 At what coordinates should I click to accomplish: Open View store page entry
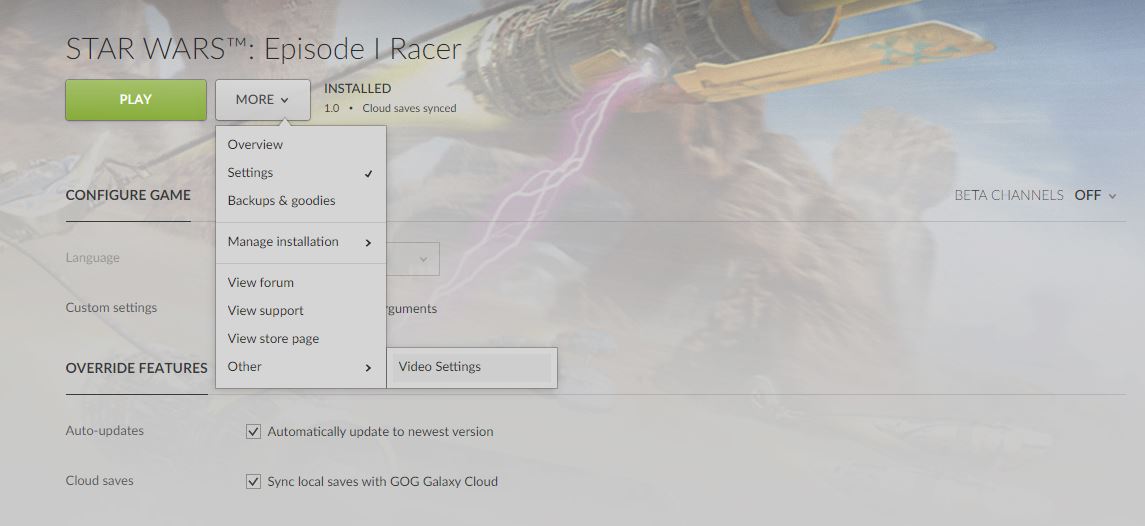click(x=301, y=338)
